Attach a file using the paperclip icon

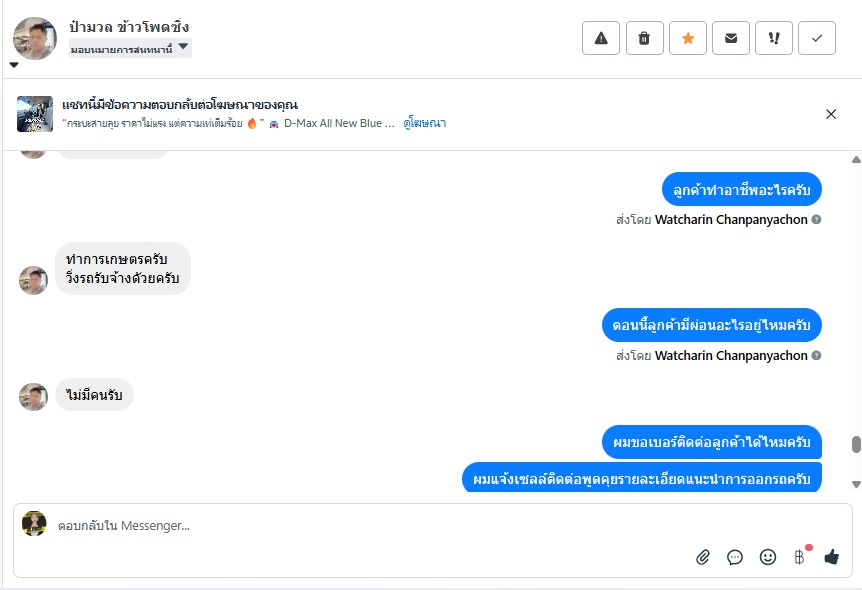pos(703,557)
